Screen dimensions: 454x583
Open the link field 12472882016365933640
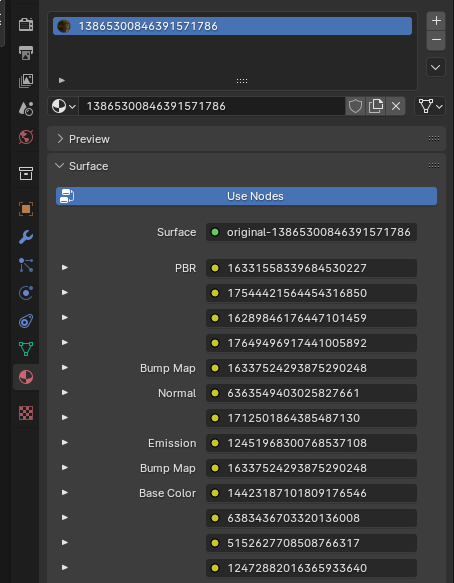[311, 568]
